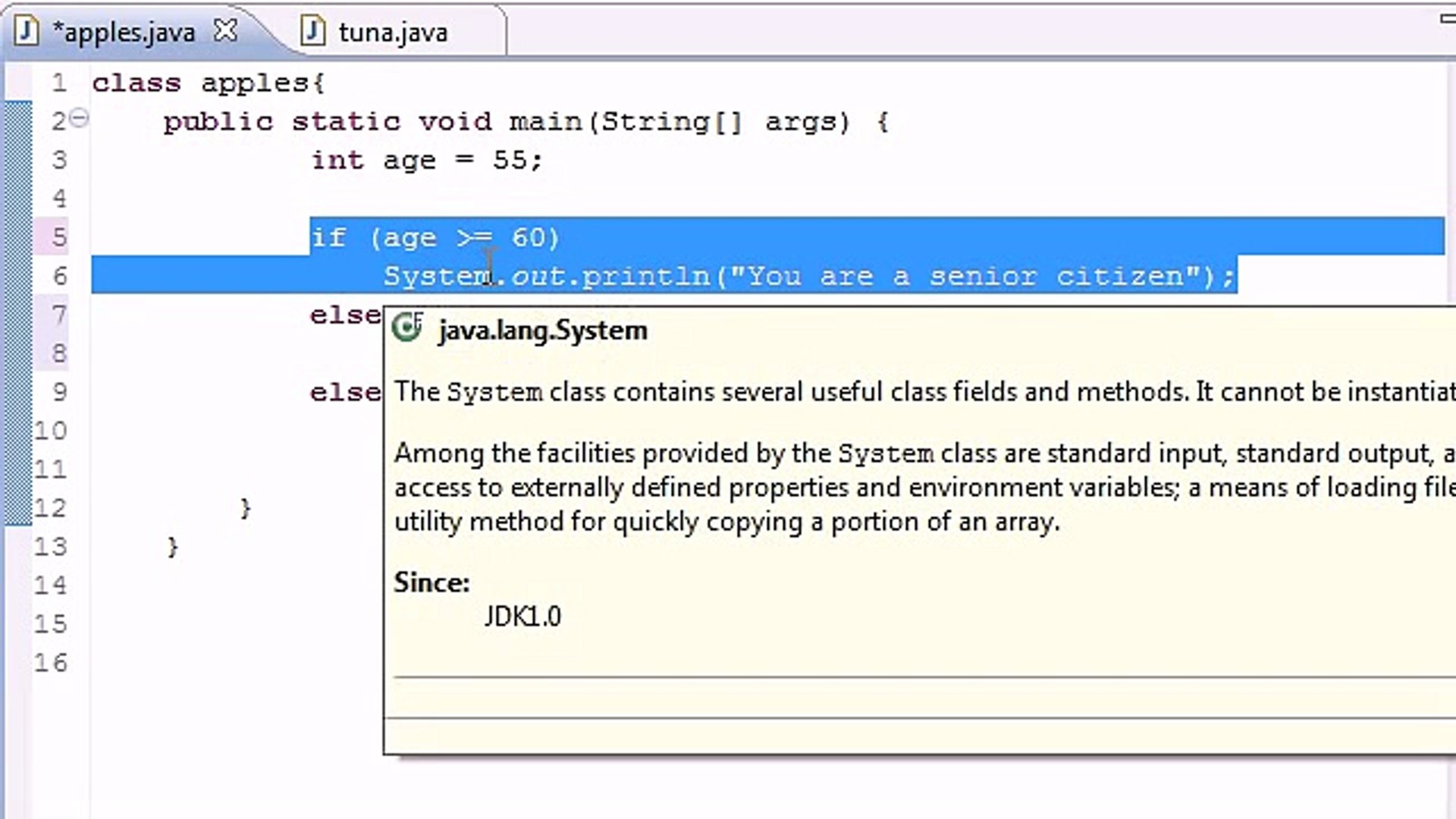Place cursor in the int age = 55 statement
1456x819 pixels.
point(425,160)
